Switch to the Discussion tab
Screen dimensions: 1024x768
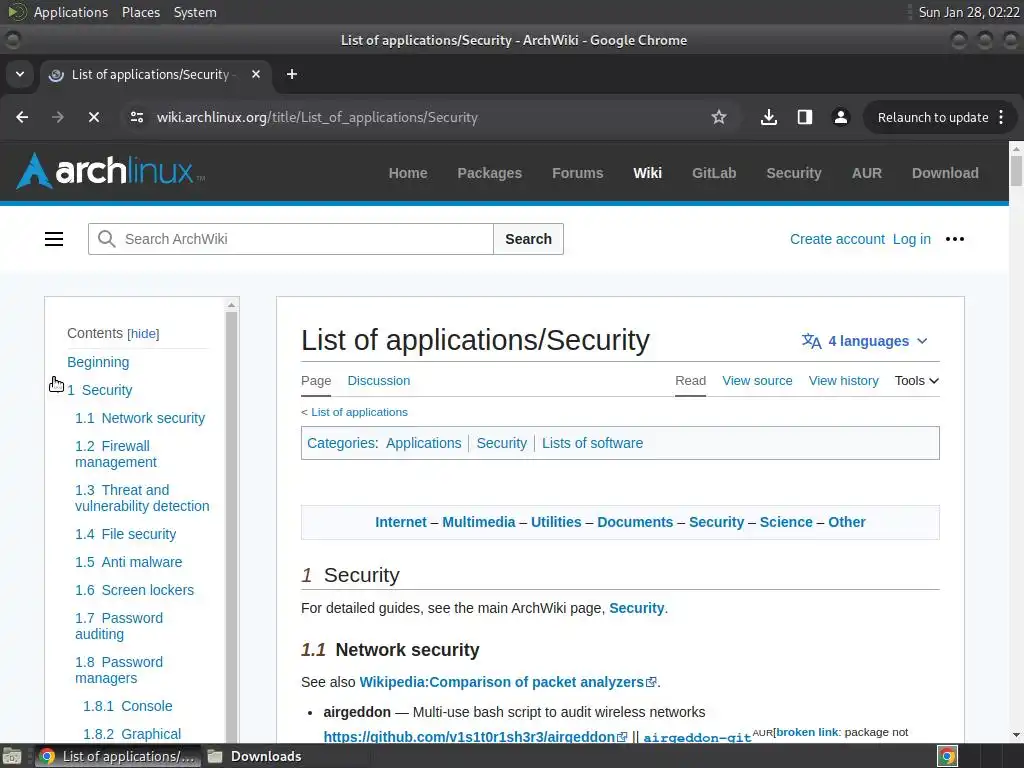coord(379,381)
